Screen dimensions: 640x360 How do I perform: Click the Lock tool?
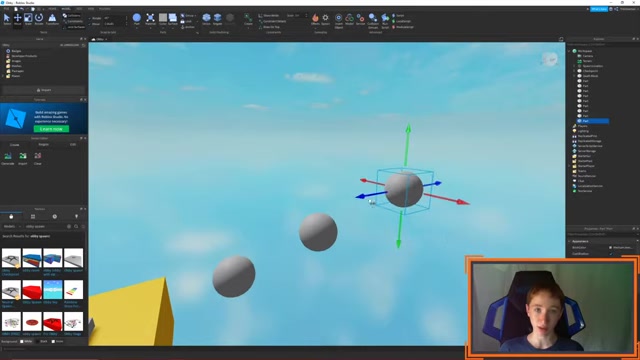pos(186,21)
